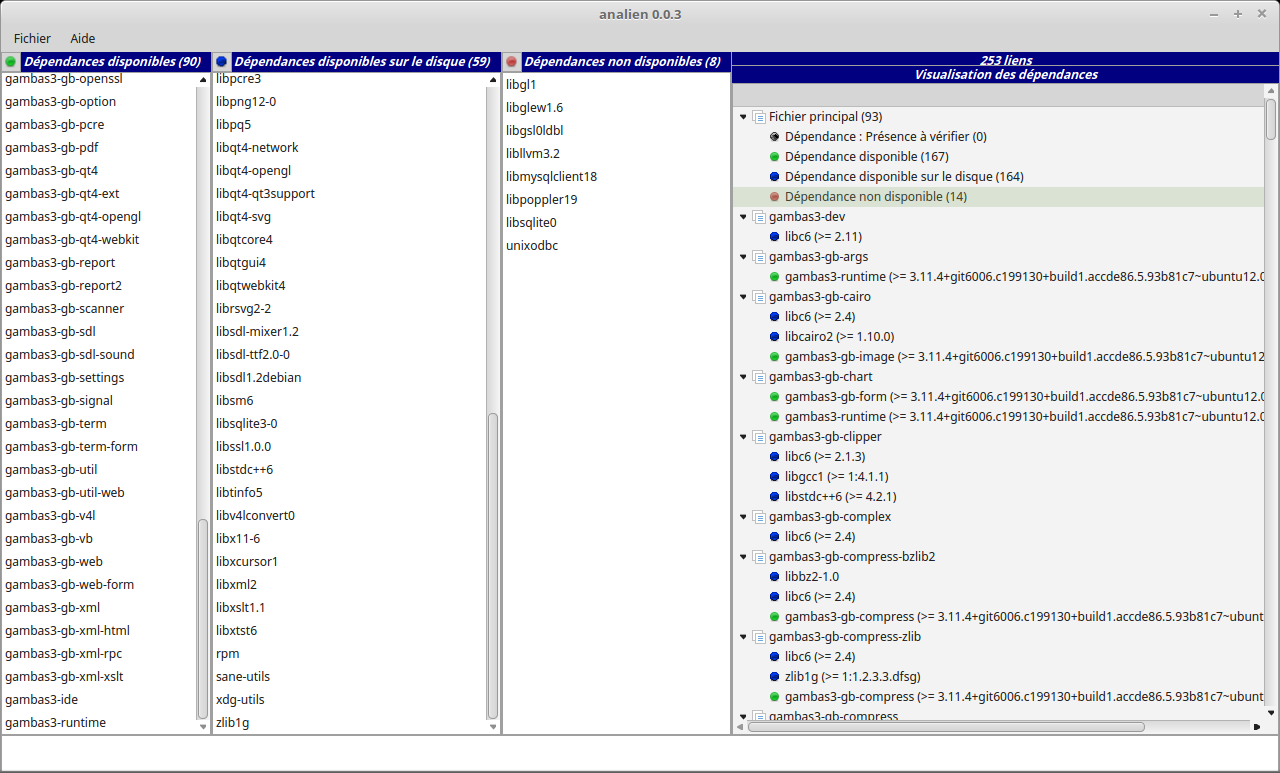Screen dimensions: 1280x773
Task: Select libsqlite0 in the unavailable dependencies list
Action: (x=531, y=222)
